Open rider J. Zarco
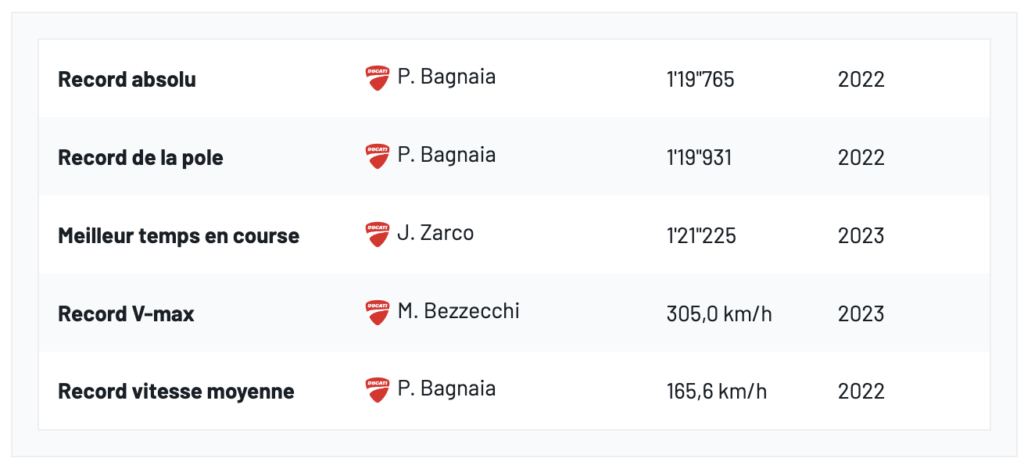This screenshot has height=469, width=1024. point(435,233)
